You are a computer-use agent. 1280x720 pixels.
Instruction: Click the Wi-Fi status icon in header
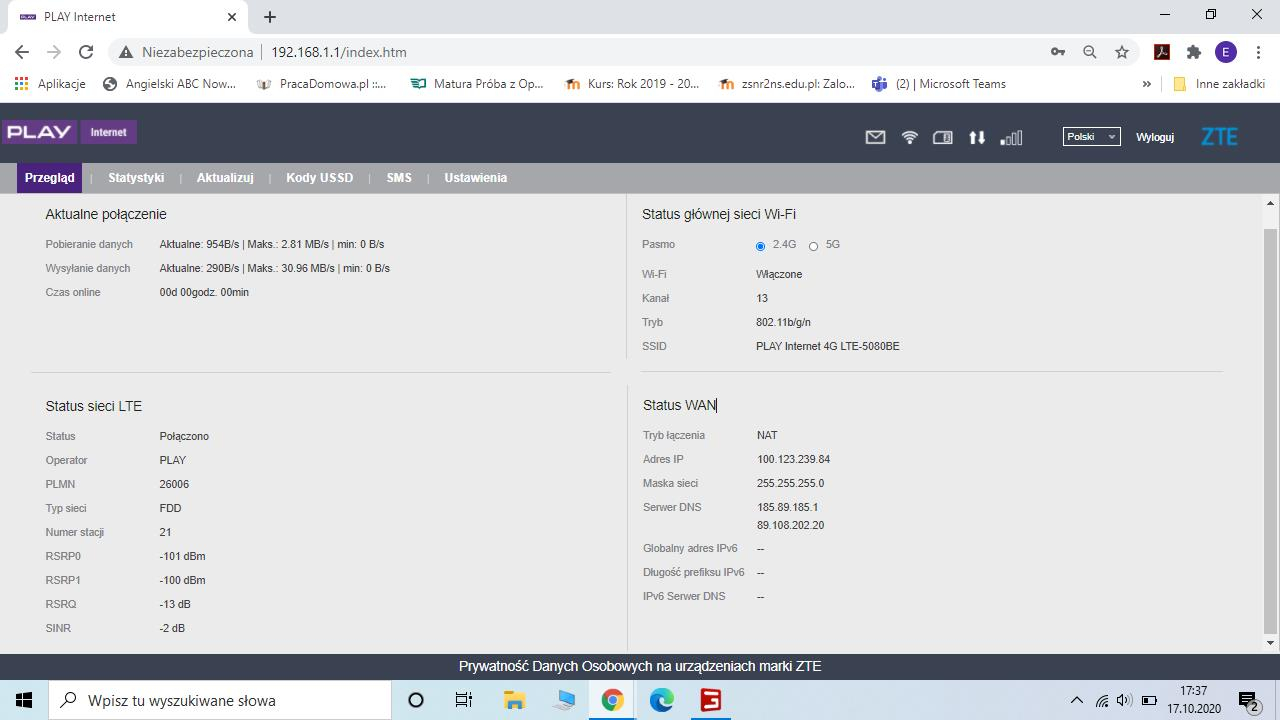[909, 137]
